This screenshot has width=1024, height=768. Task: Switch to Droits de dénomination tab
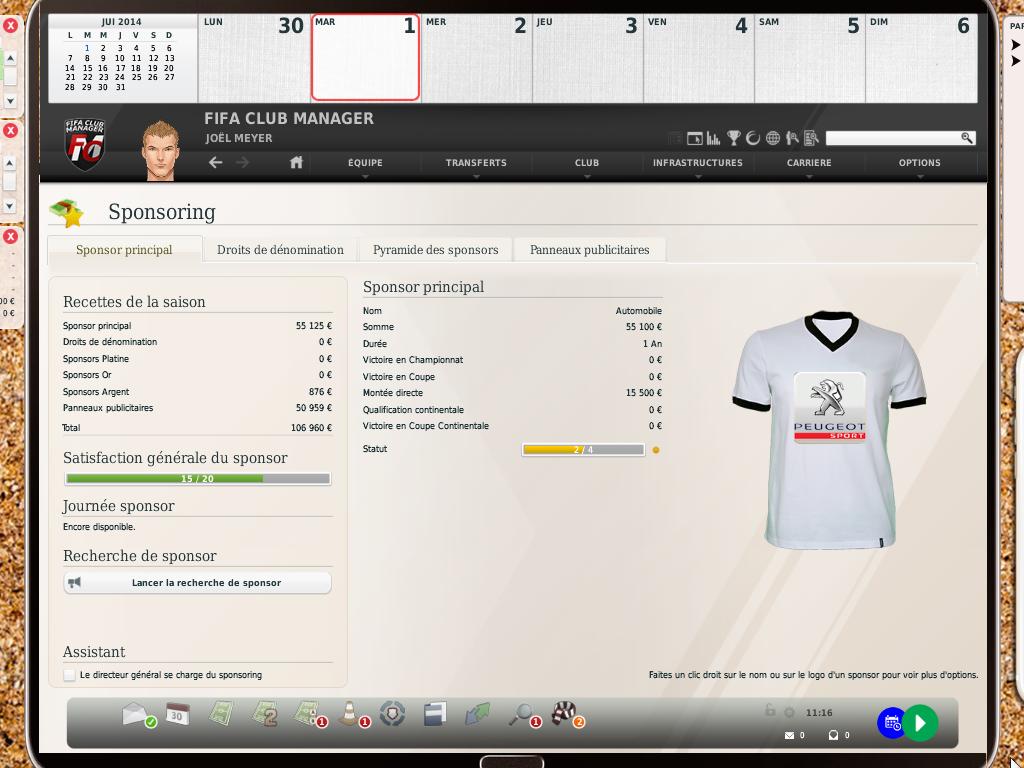pyautogui.click(x=280, y=249)
